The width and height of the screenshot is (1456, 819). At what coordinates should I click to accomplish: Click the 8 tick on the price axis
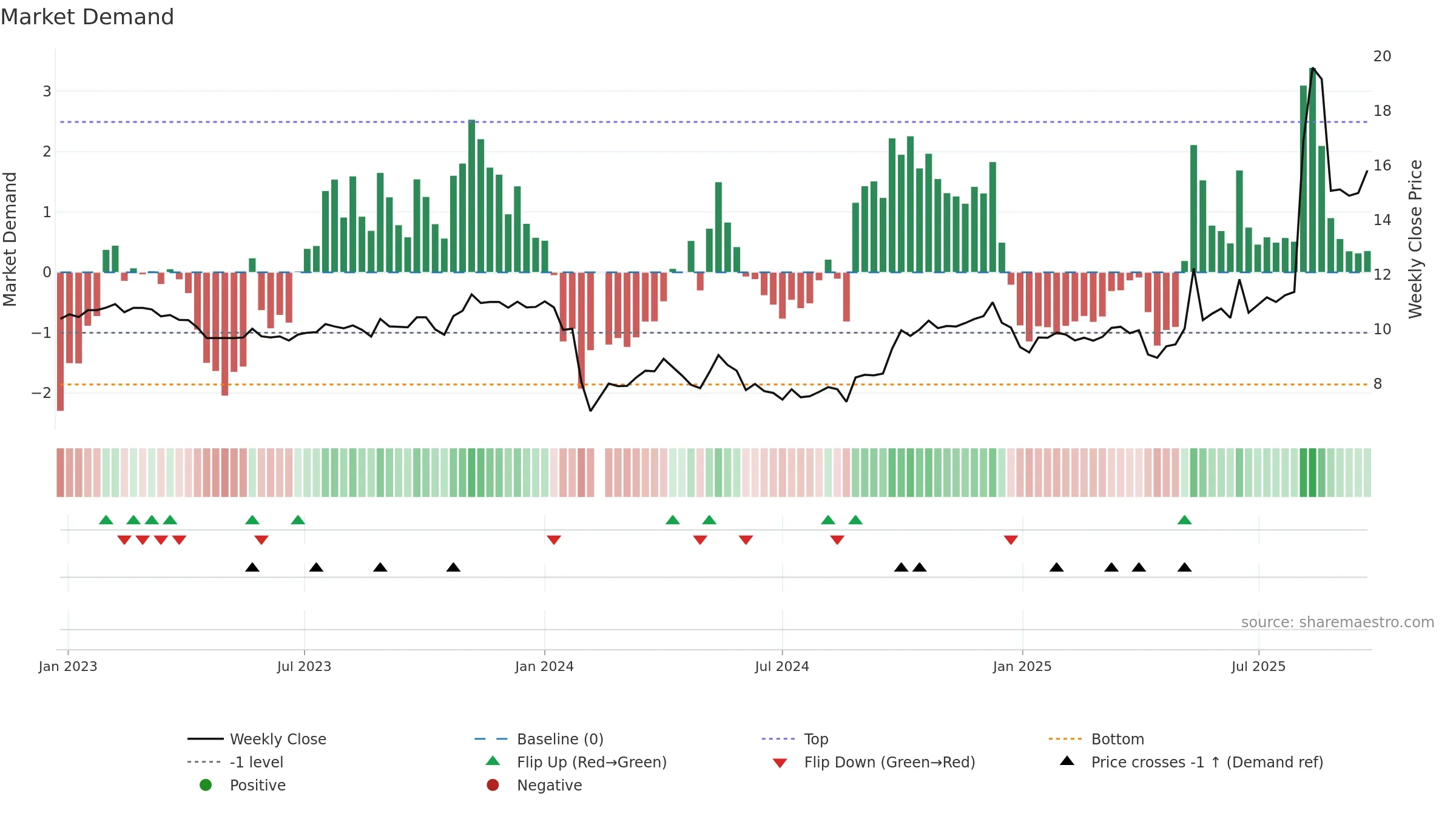pyautogui.click(x=1378, y=383)
